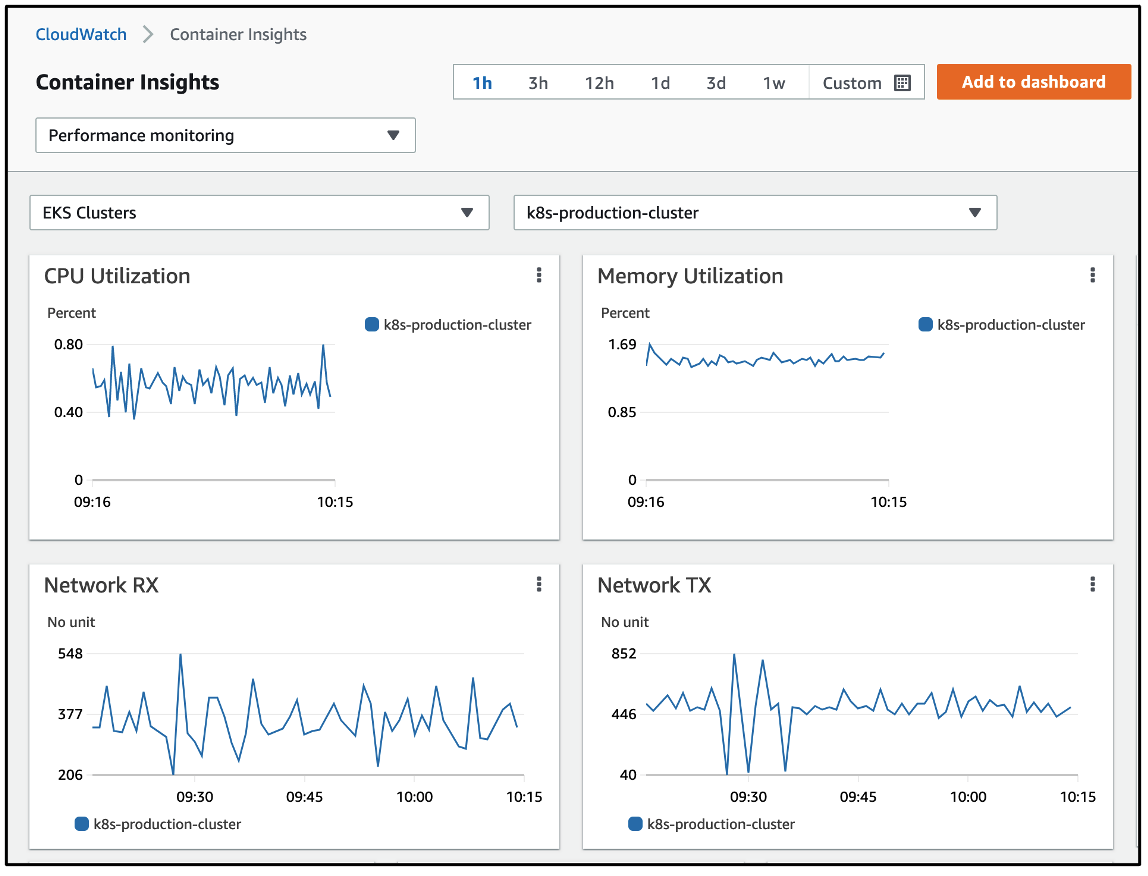Click the blue swatch in Network TX legend
Image resolution: width=1148 pixels, height=876 pixels.
click(633, 824)
